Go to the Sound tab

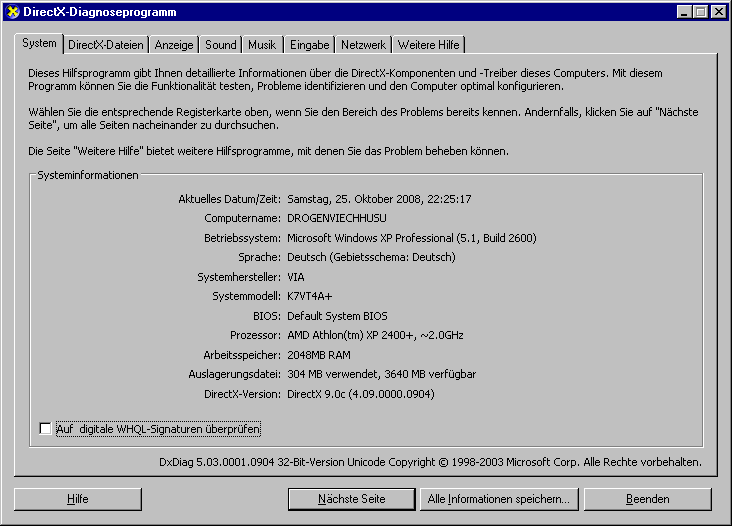click(221, 45)
